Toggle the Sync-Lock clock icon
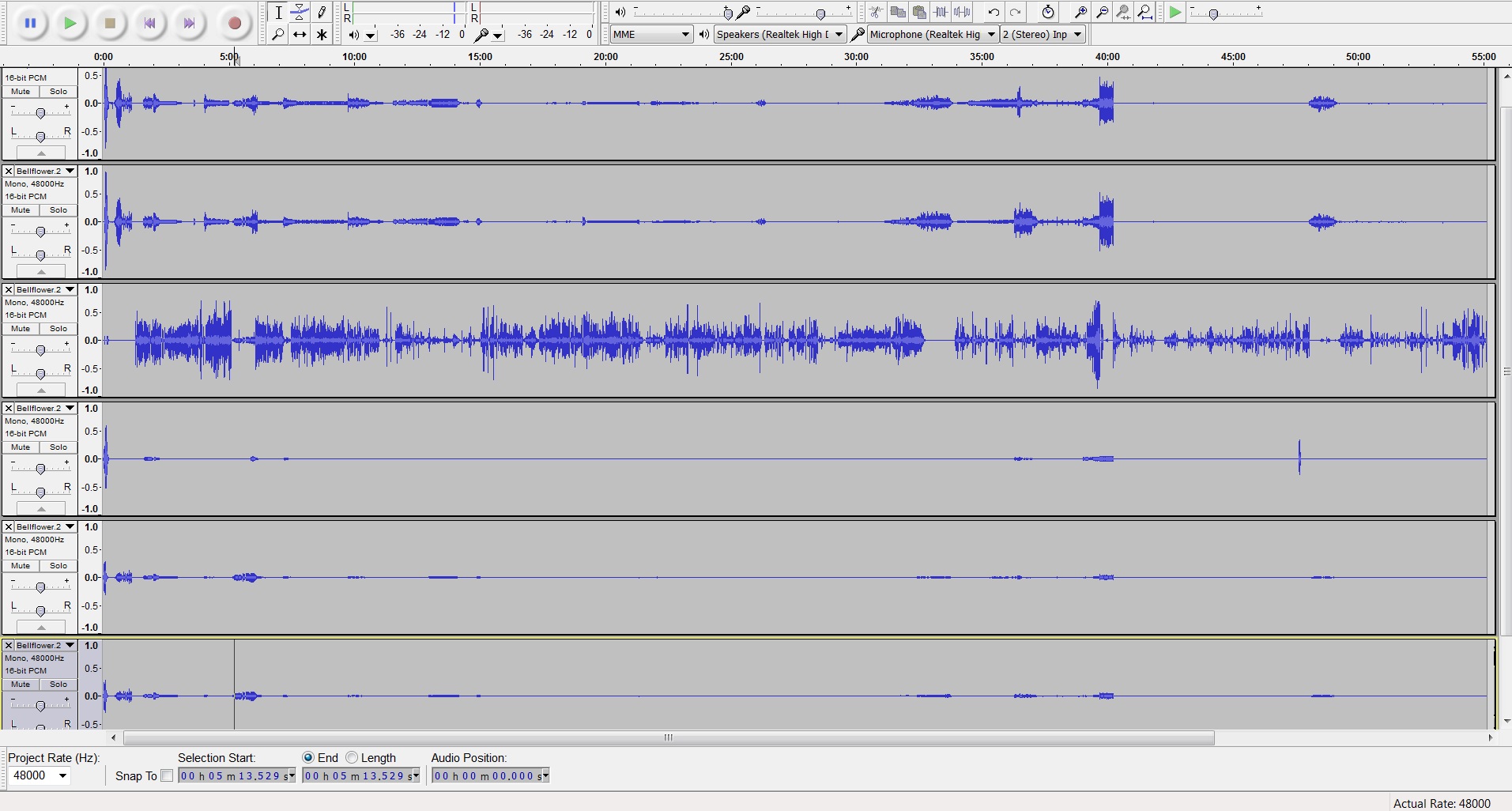Viewport: 1512px width, 811px height. [x=1048, y=12]
